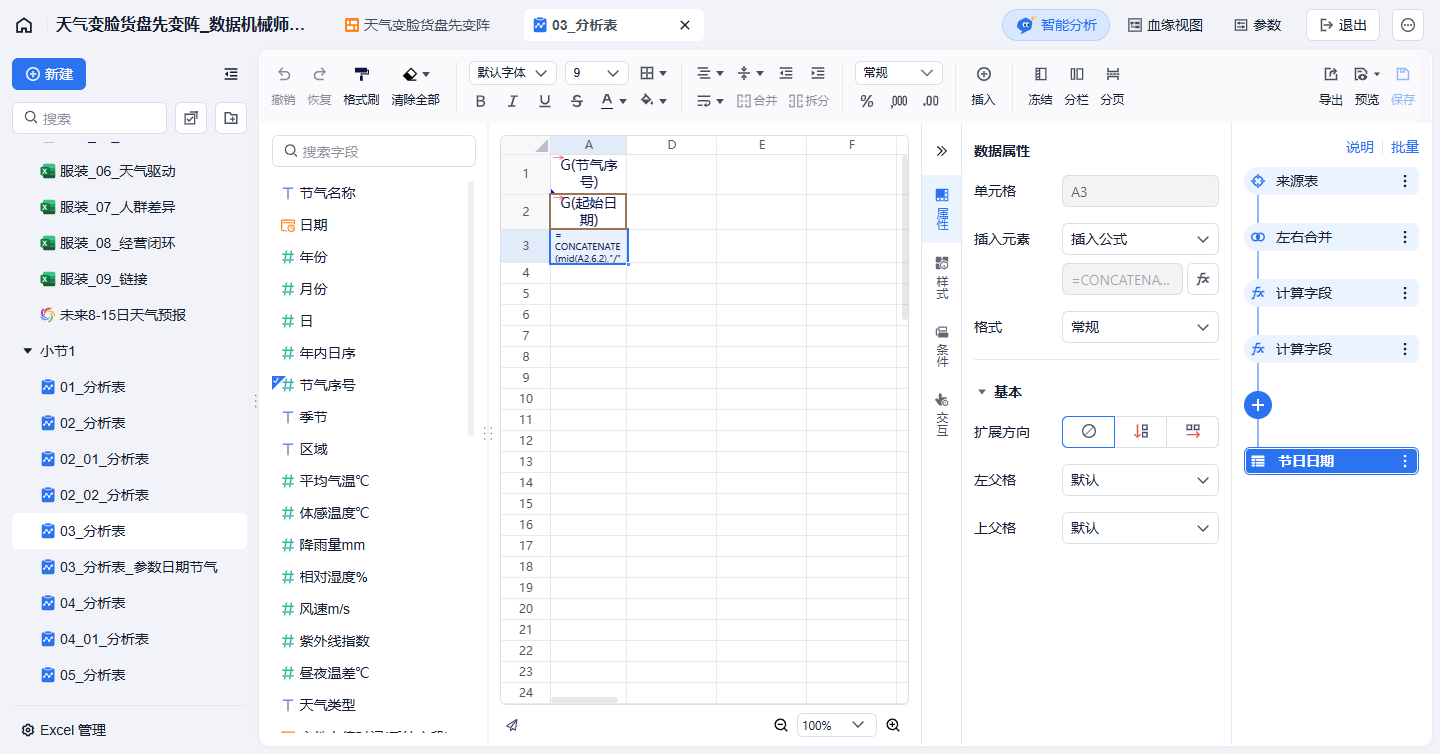1440x754 pixels.
Task: Apply strikethrough formatting
Action: click(577, 101)
